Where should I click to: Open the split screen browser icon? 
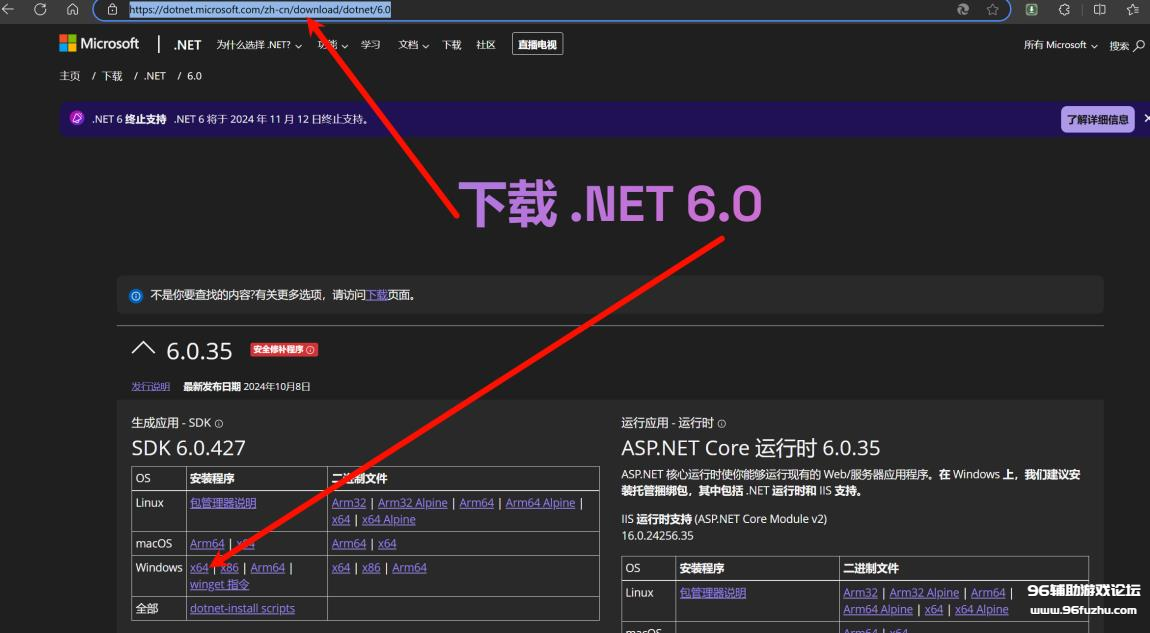(1100, 9)
